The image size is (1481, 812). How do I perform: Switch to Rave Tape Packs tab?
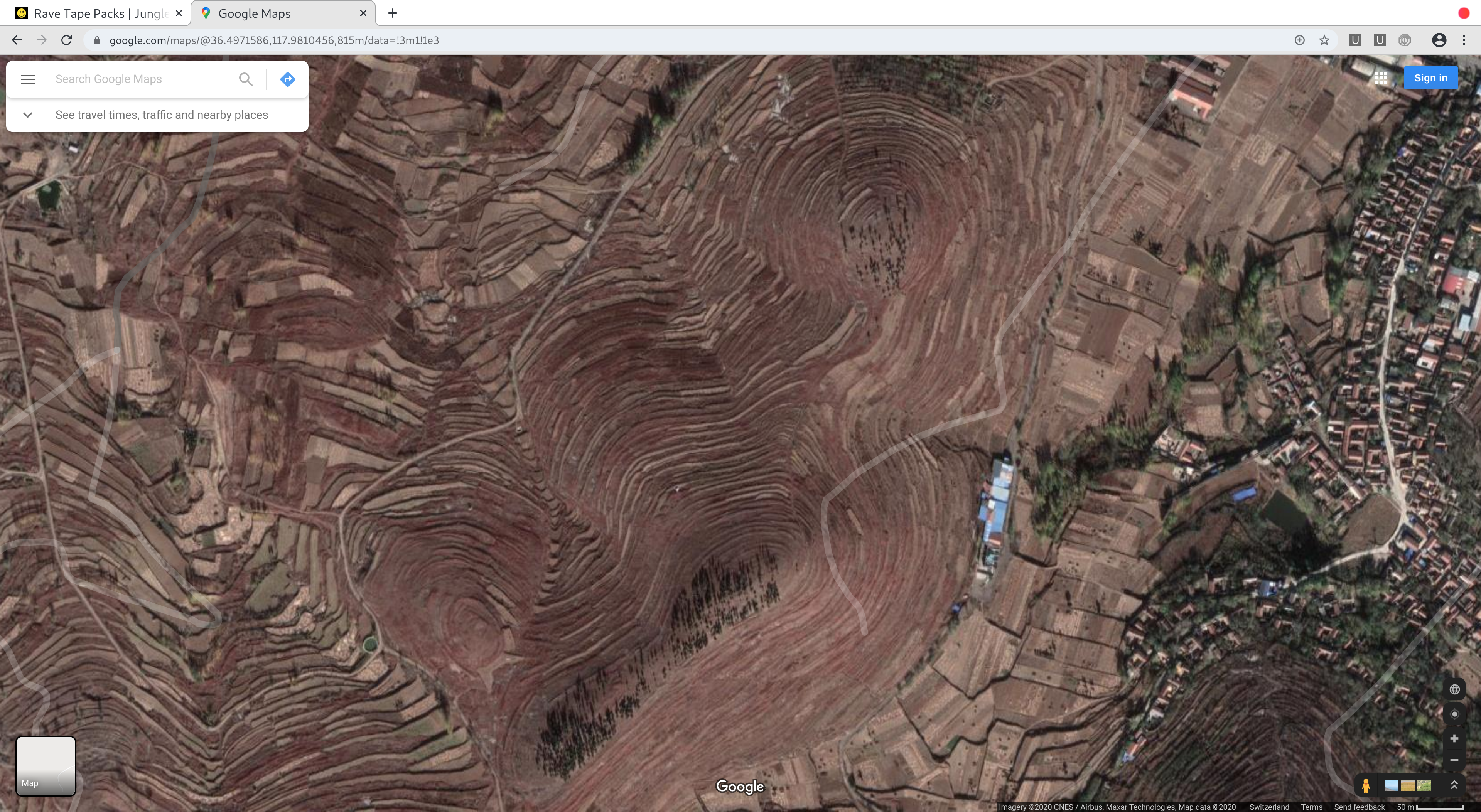(95, 13)
